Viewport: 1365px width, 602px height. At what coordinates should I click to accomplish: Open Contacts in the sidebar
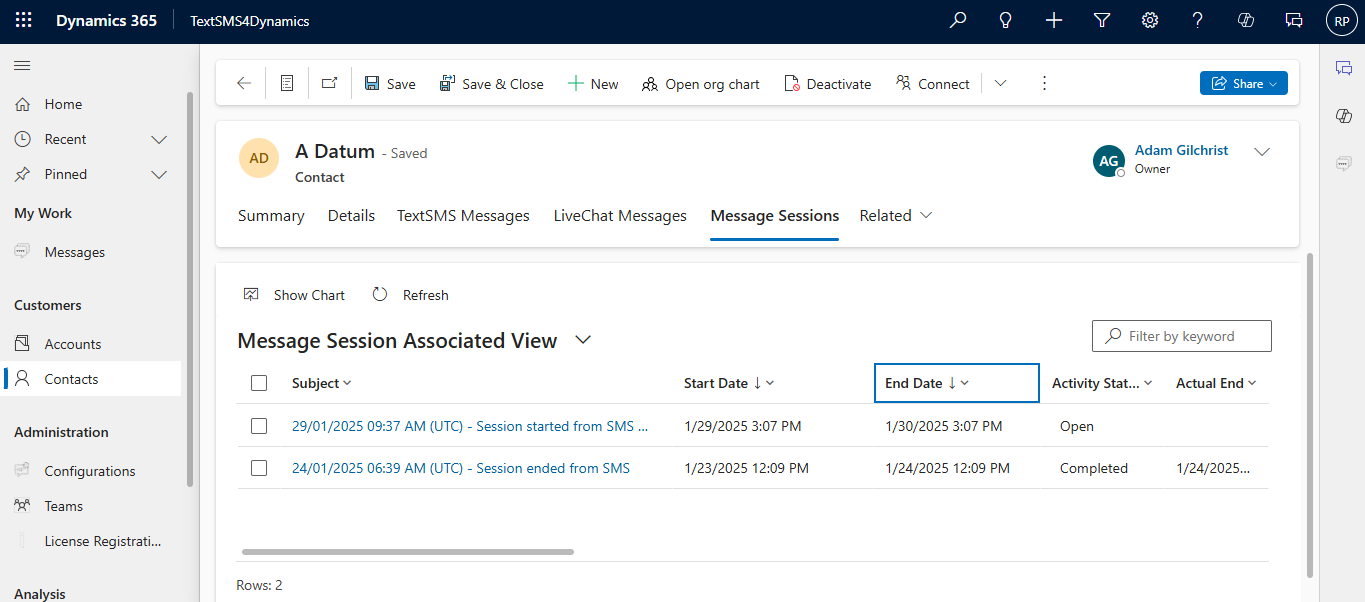click(90, 379)
